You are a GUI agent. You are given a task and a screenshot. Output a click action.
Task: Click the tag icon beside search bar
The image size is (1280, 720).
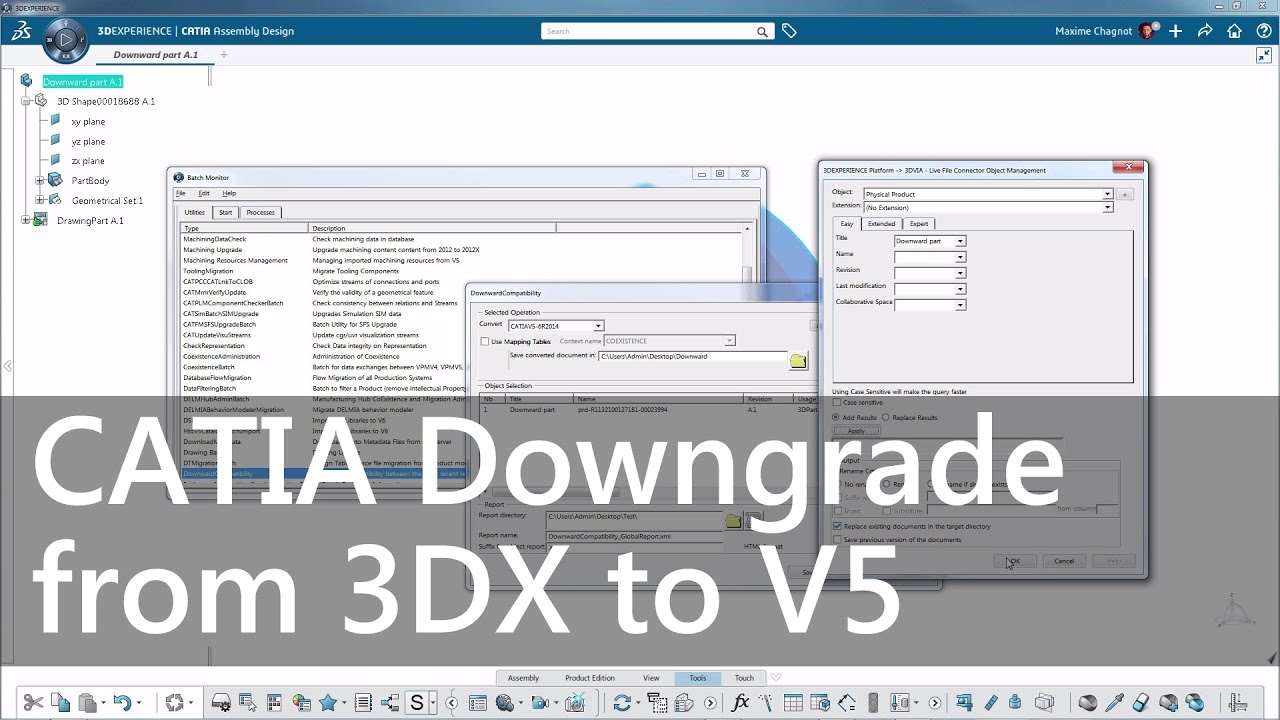789,31
